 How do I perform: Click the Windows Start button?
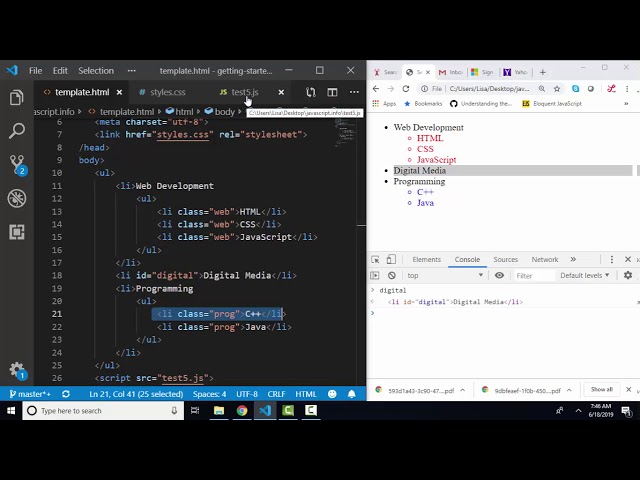click(11, 411)
